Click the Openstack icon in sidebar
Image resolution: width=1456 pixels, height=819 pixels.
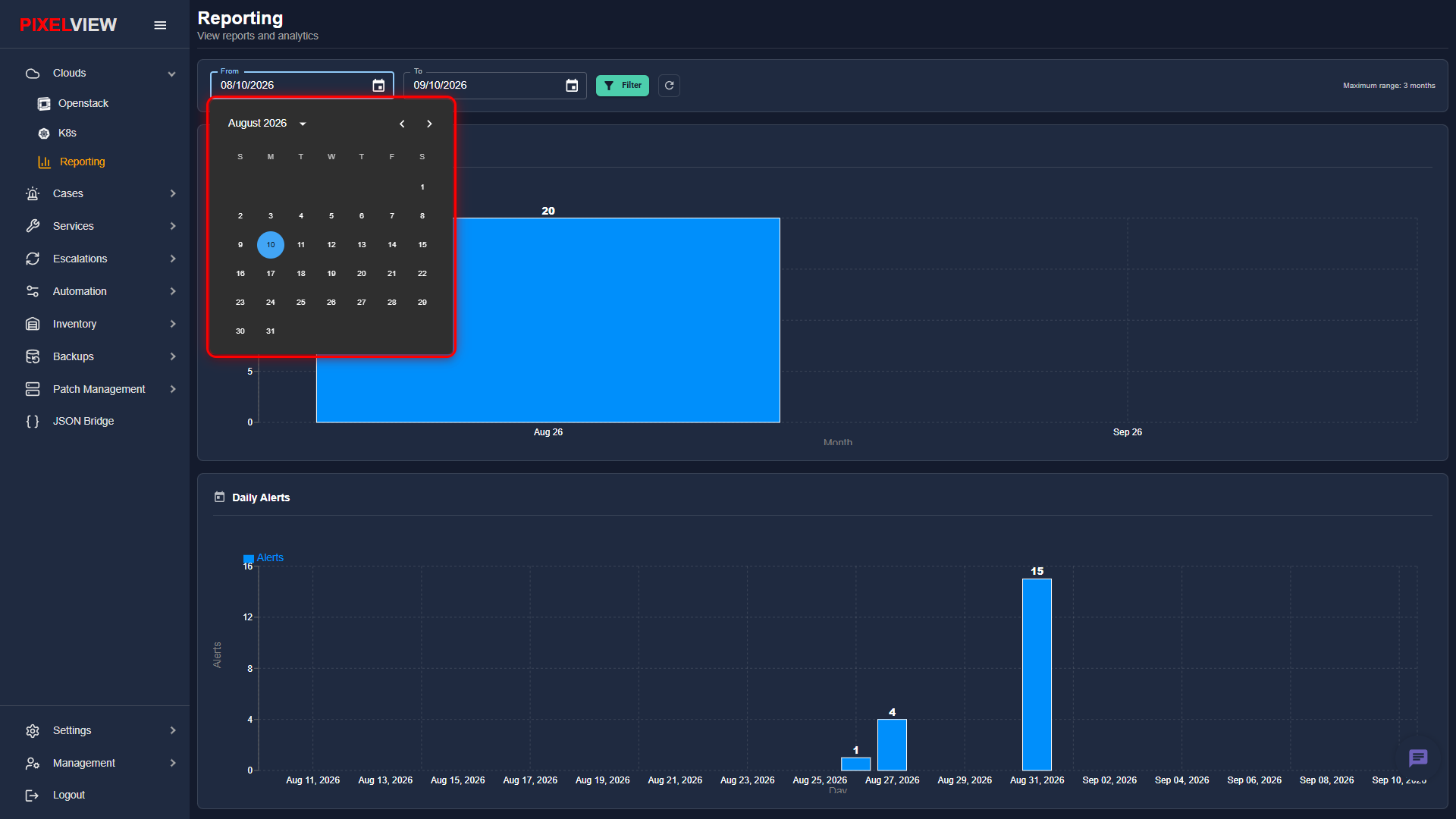(44, 103)
